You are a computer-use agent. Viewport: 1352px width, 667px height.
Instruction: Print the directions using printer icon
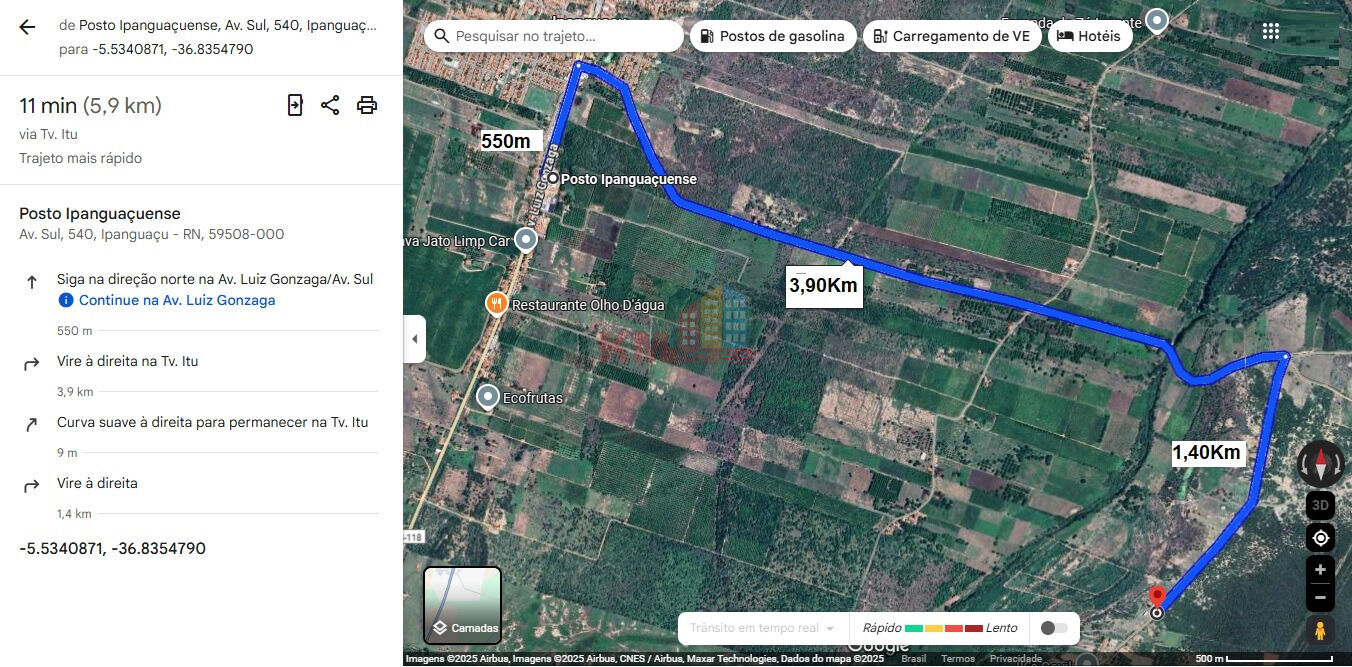(x=367, y=105)
